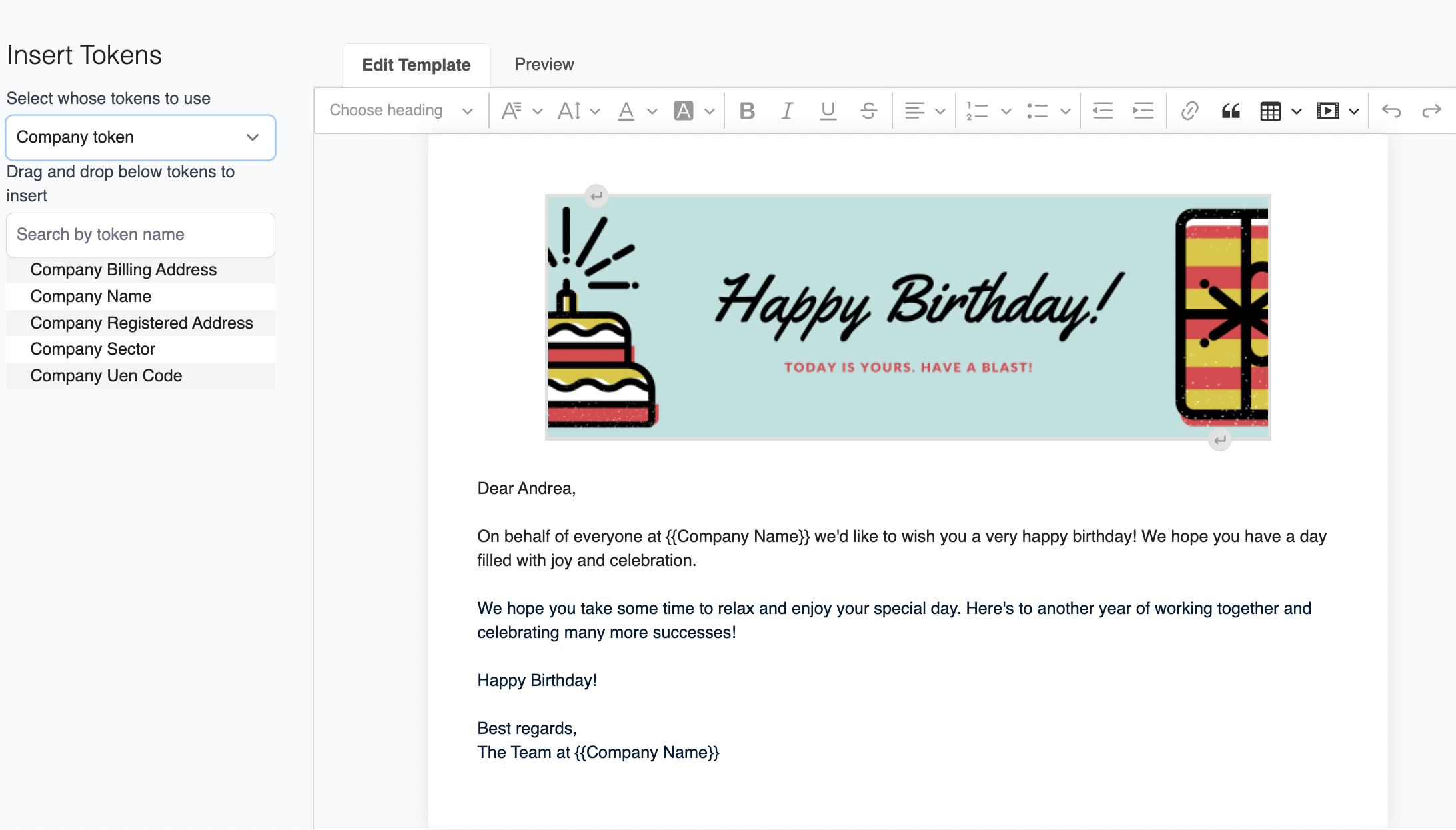Select the Company Sector token
Viewport: 1456px width, 830px height.
[x=93, y=349]
